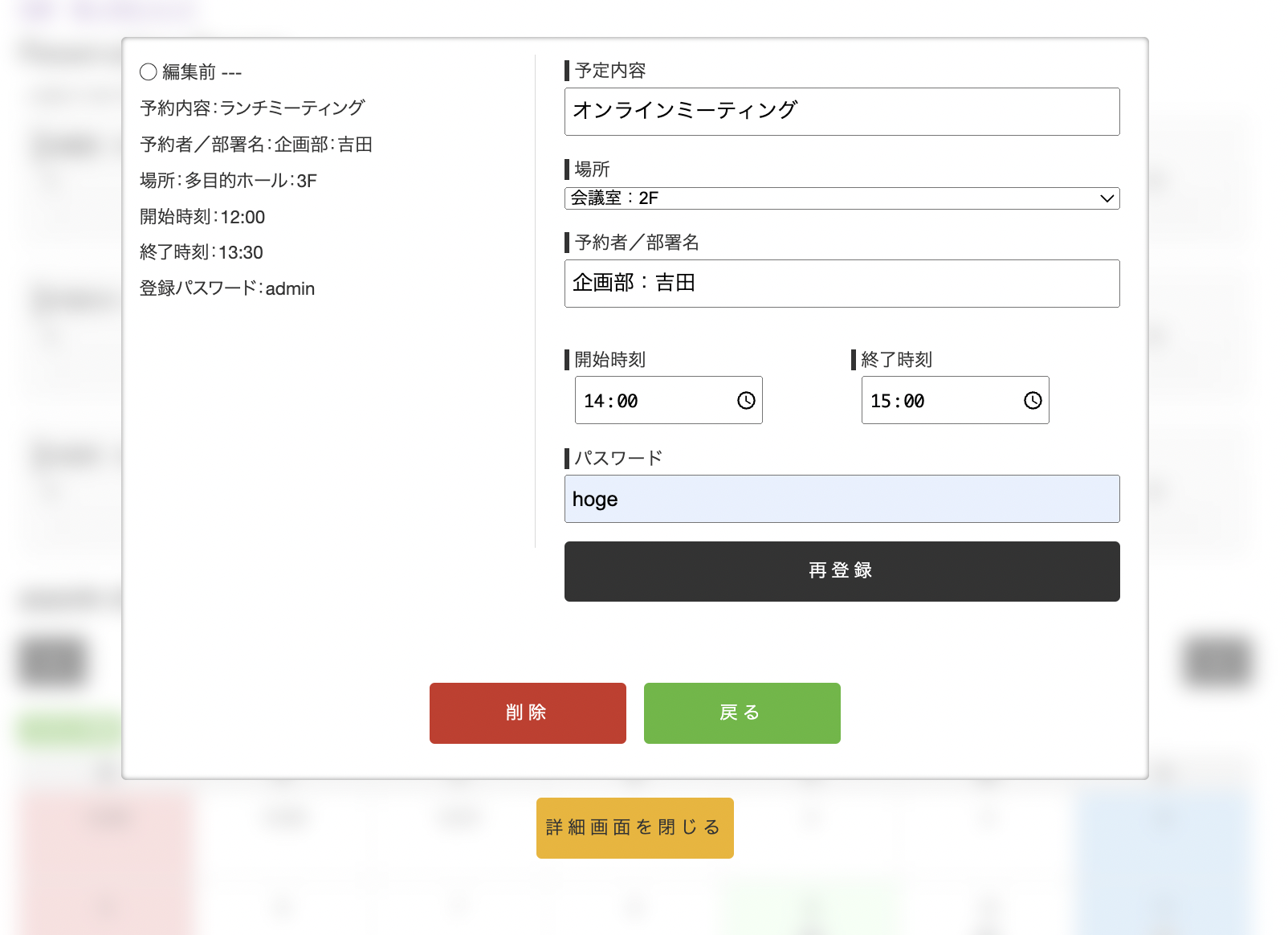Viewport: 1288px width, 935px height.
Task: Click the 登録パスワード:admin text
Action: [x=227, y=288]
